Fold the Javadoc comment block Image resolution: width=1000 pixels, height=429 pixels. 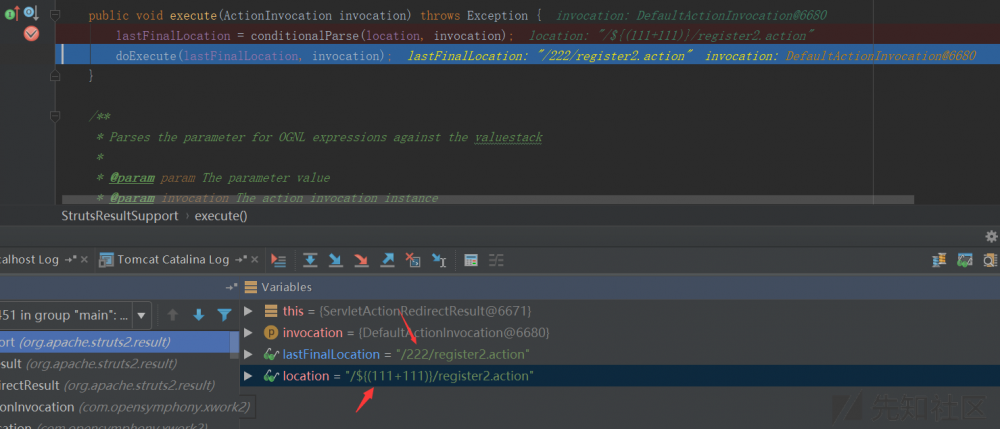click(55, 116)
